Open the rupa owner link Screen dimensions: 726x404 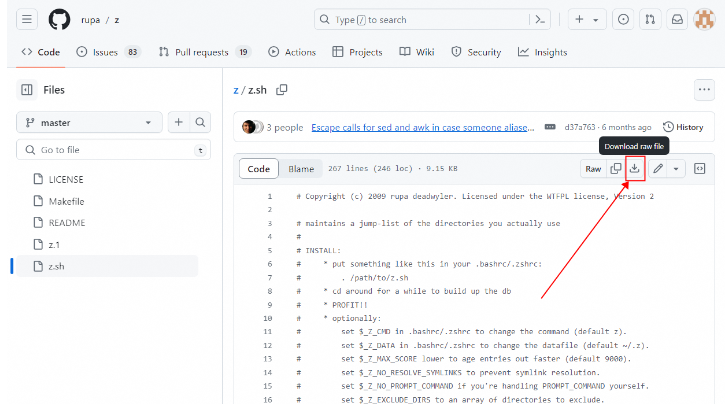click(90, 20)
